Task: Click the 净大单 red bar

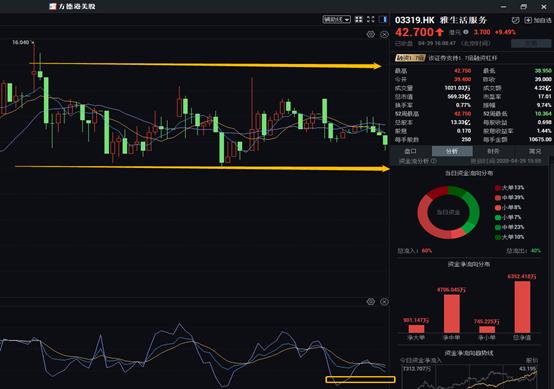Action: 416,329
